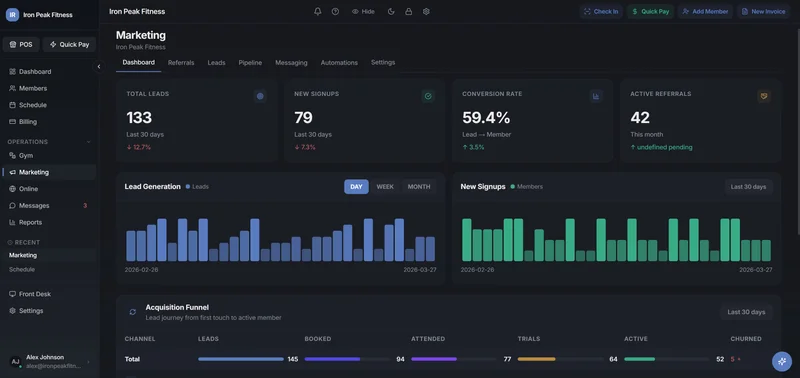Click the New Invoice button

pos(763,11)
